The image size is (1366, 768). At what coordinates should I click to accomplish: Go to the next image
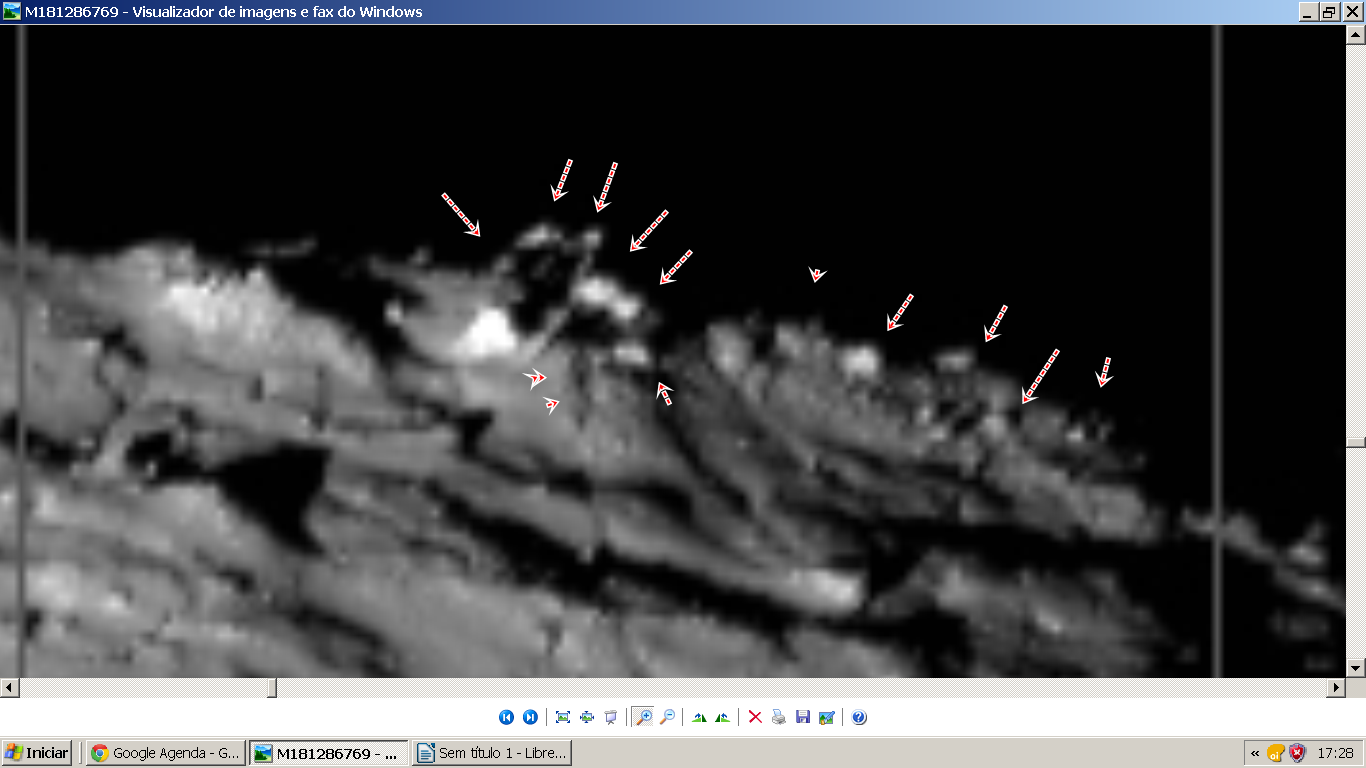pos(530,717)
